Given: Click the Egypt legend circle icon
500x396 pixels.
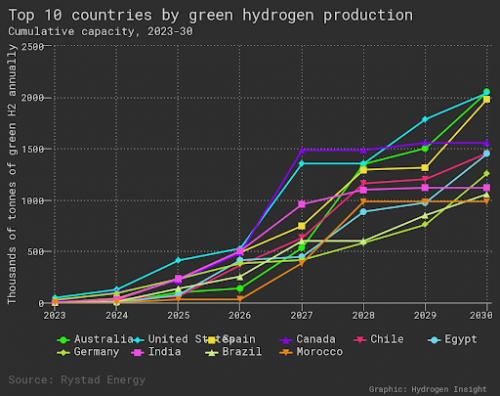Looking at the screenshot, I should click(434, 340).
